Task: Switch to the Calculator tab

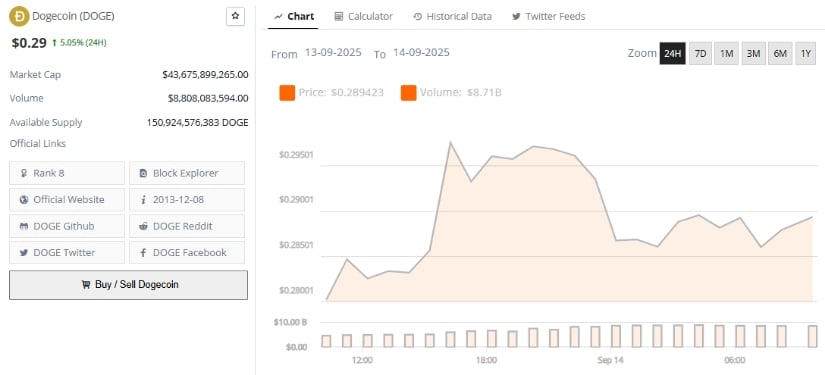Action: point(364,16)
